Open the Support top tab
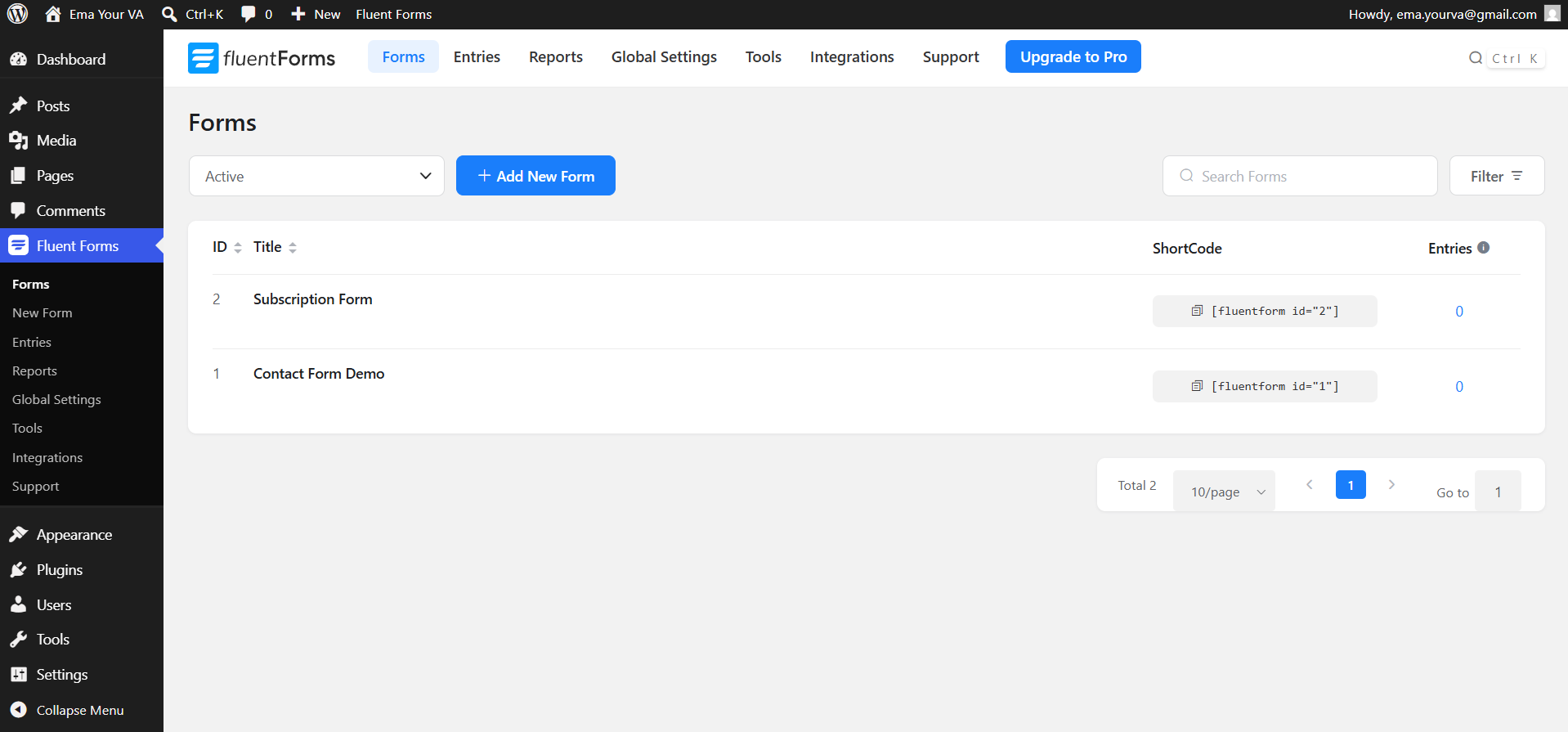This screenshot has height=732, width=1568. [x=951, y=56]
